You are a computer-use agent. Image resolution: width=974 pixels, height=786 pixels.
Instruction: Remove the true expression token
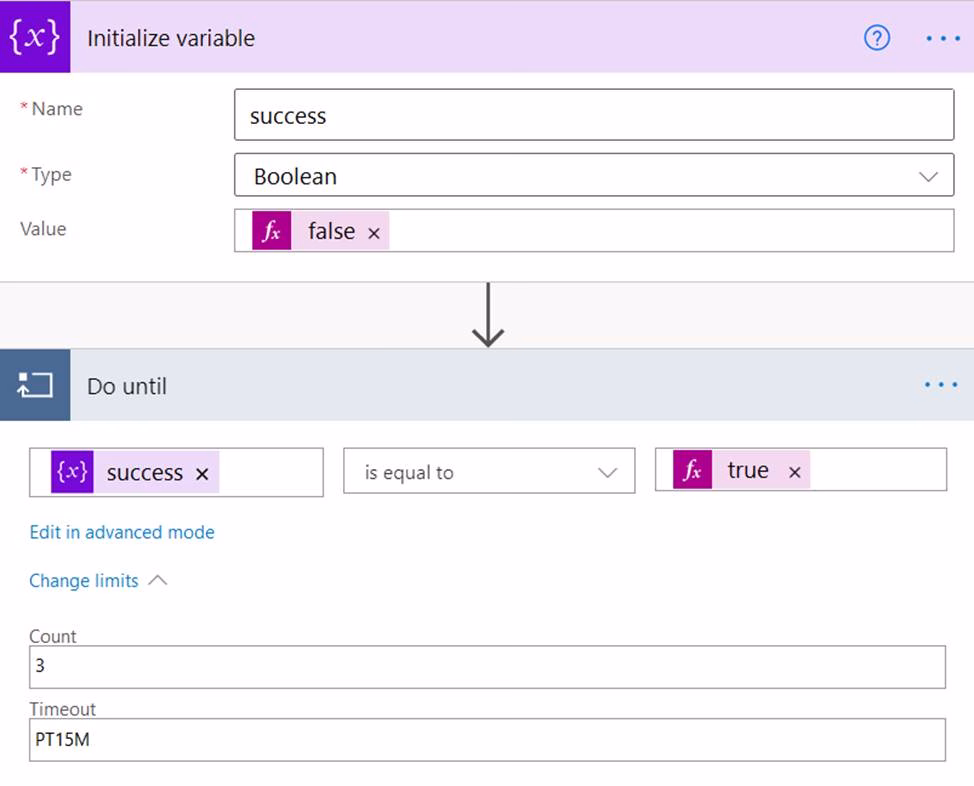click(795, 472)
